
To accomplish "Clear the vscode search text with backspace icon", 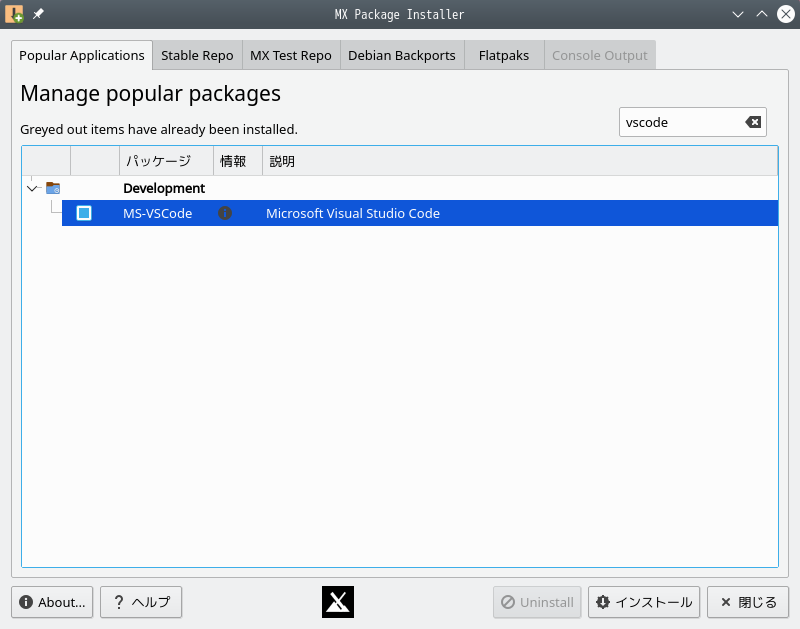I will (753, 122).
